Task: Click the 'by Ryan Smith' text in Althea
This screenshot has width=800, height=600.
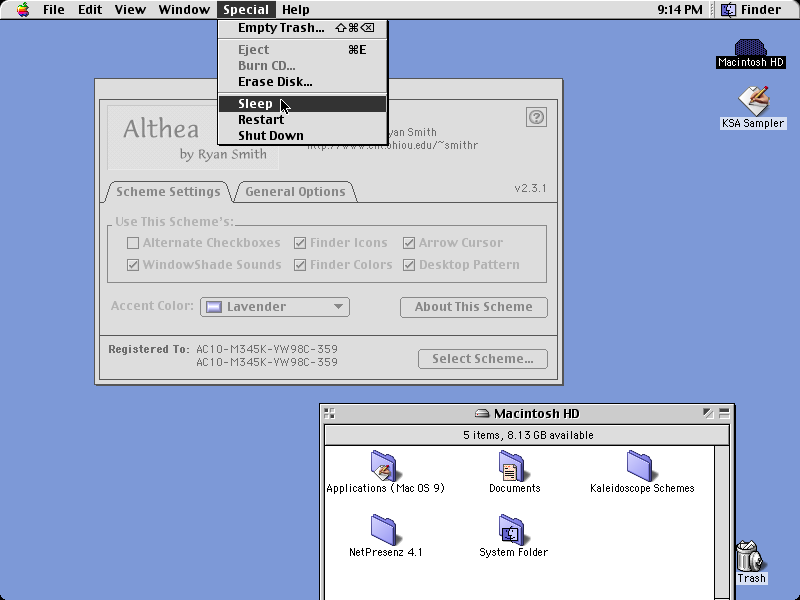Action: 223,154
